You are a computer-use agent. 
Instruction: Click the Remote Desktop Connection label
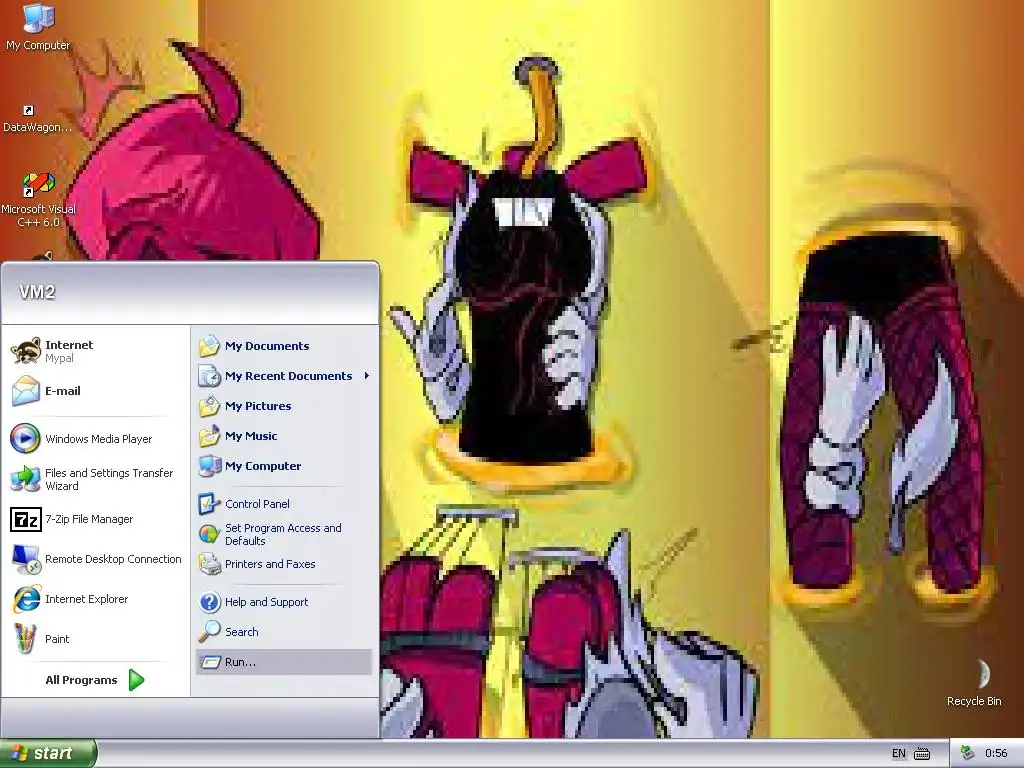coord(113,559)
